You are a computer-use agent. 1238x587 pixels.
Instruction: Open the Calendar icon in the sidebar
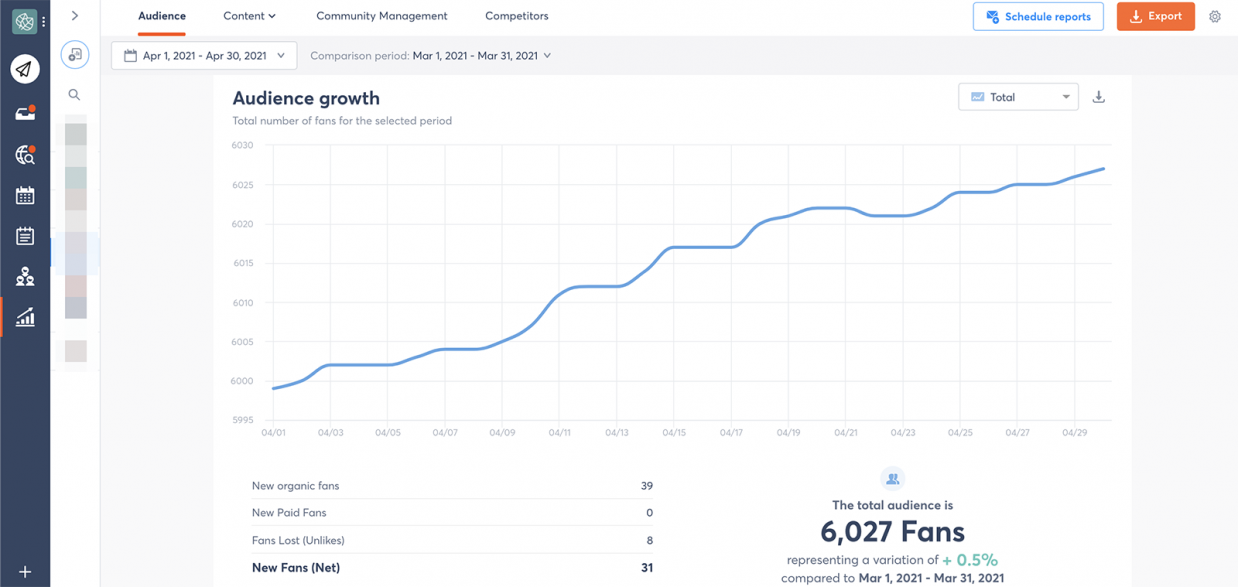25,195
